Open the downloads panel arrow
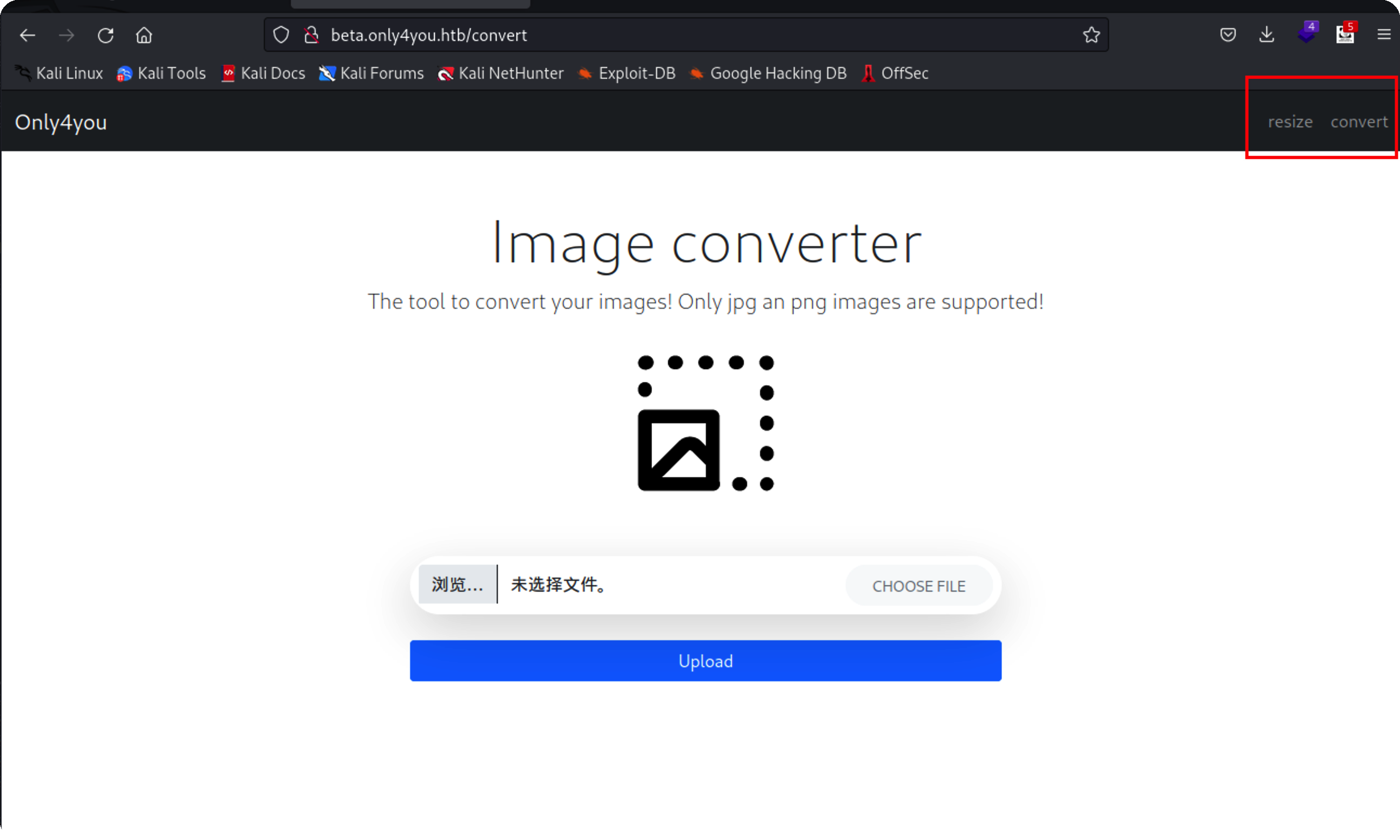 pyautogui.click(x=1267, y=35)
